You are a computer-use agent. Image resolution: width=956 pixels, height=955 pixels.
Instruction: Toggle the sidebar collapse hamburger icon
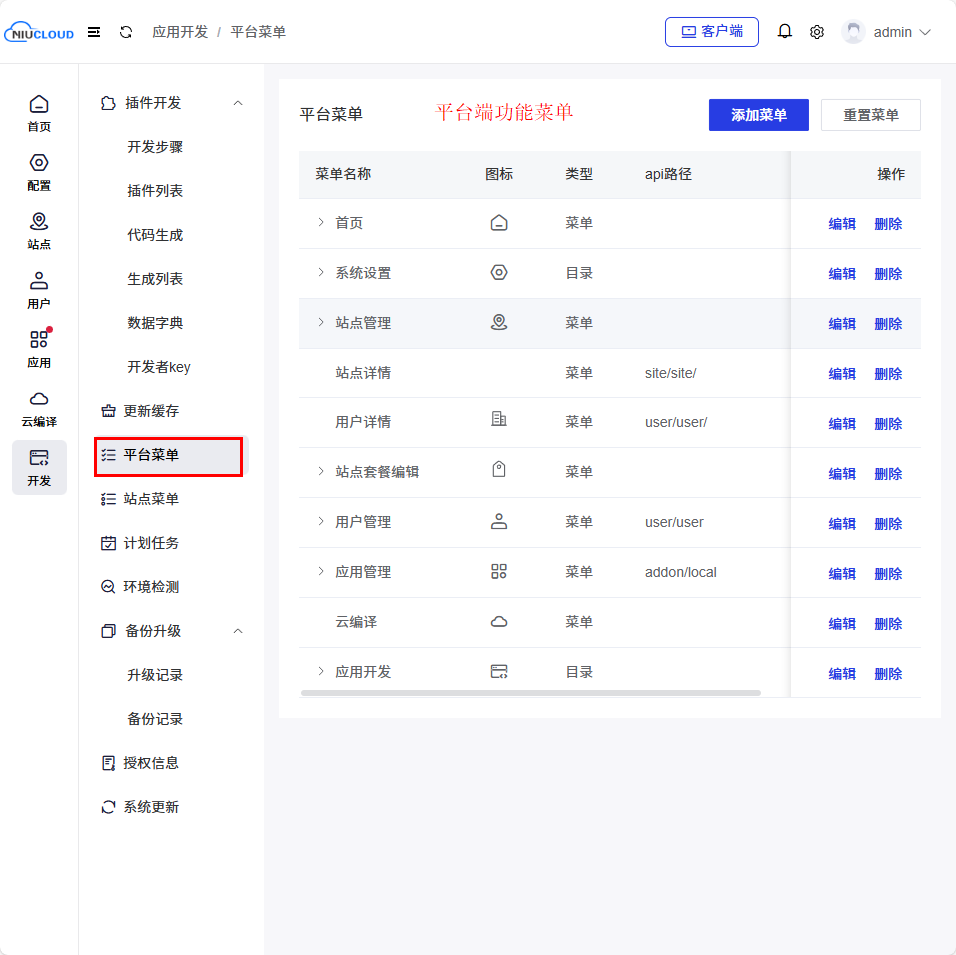[x=94, y=32]
